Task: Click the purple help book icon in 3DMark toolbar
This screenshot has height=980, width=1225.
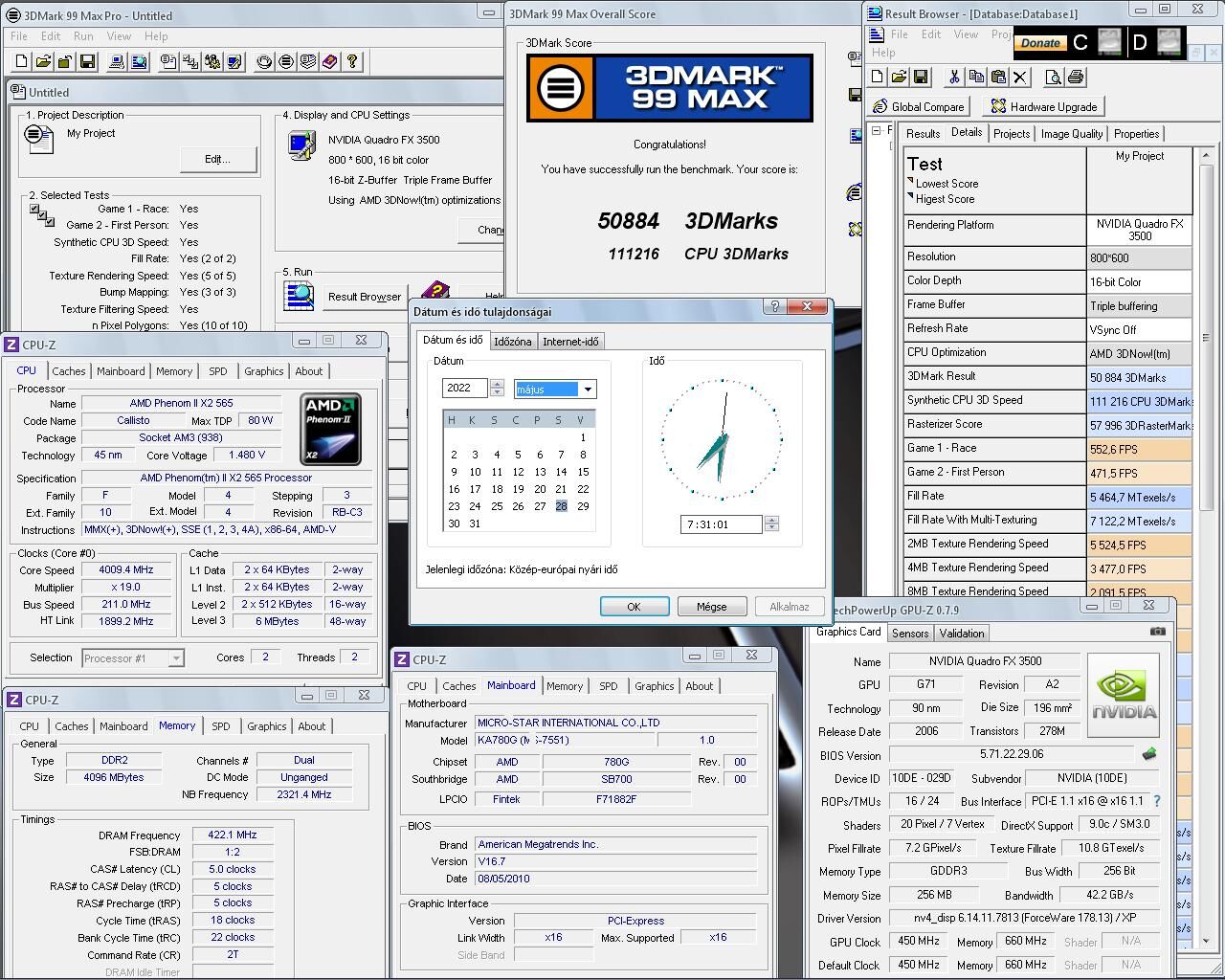Action: pos(330,62)
